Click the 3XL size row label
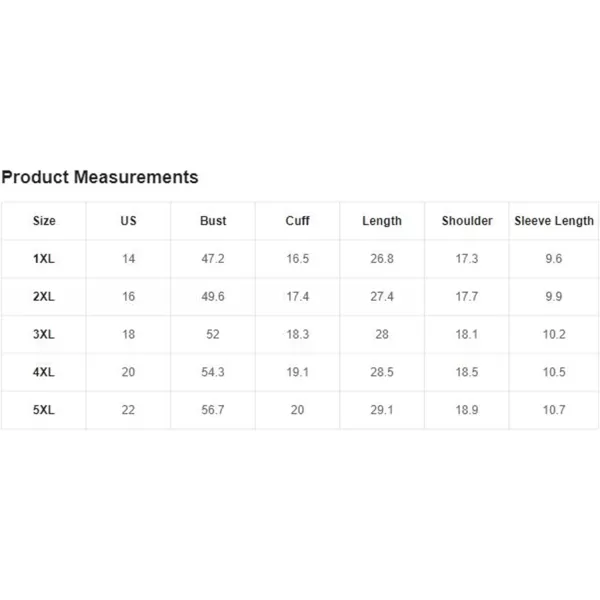The width and height of the screenshot is (600, 600). pos(44,334)
